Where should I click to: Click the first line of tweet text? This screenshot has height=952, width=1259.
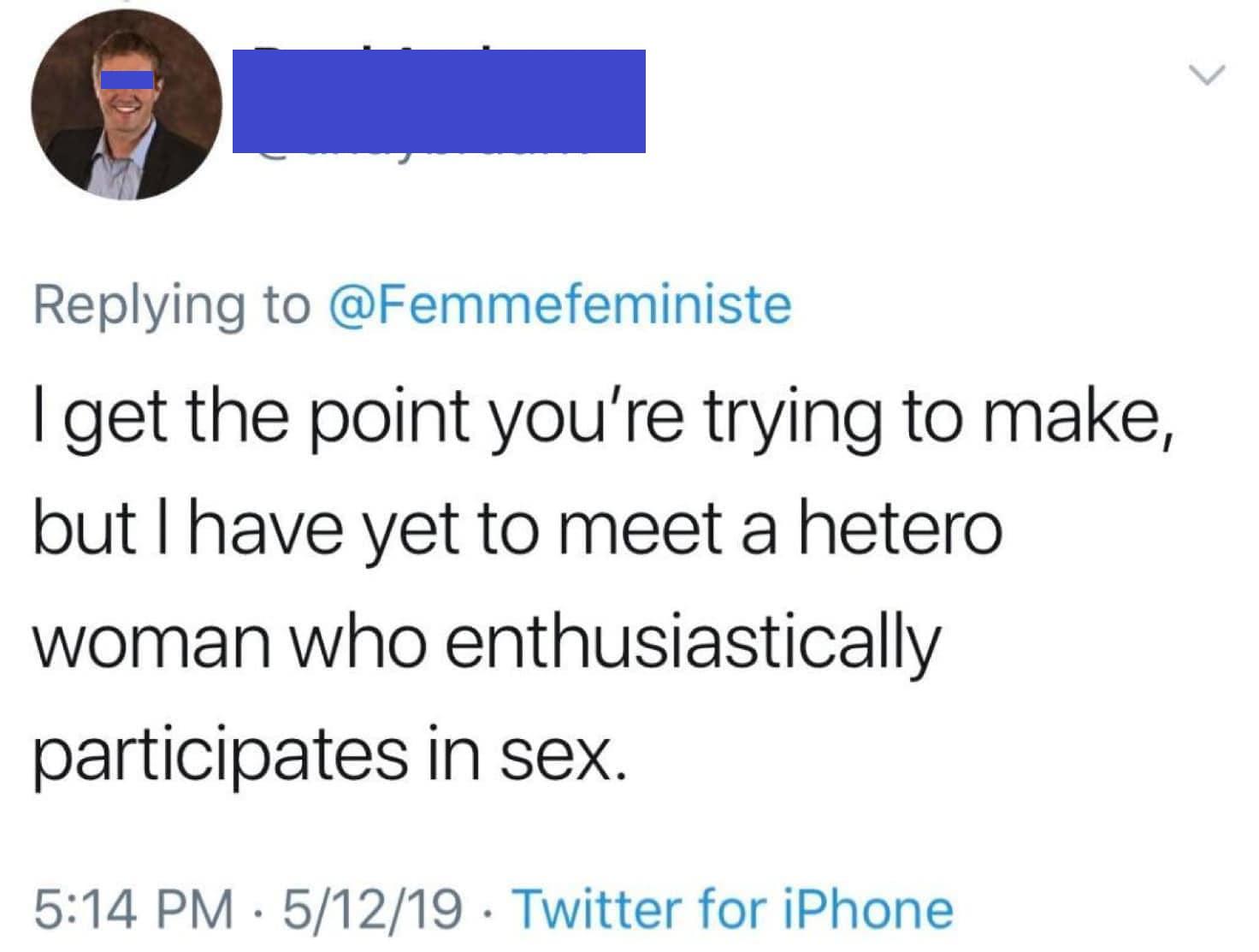[x=602, y=417]
